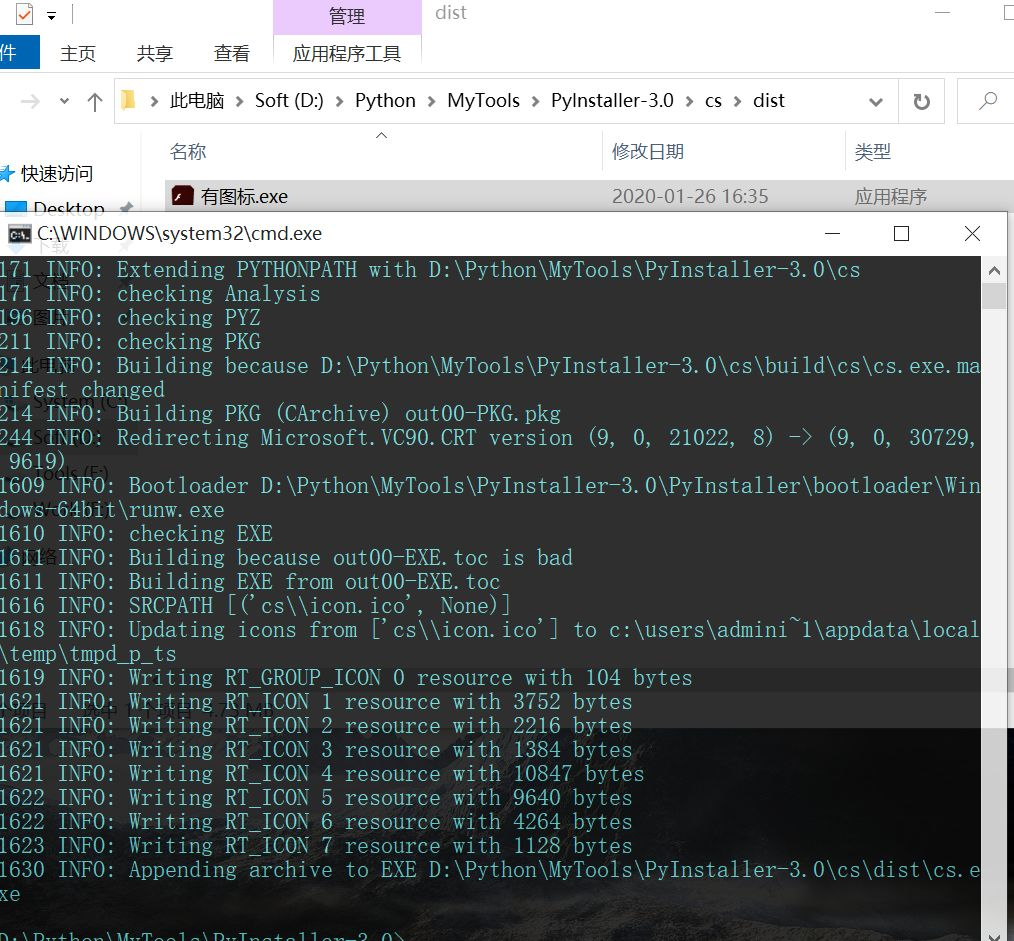This screenshot has width=1014, height=941.
Task: Sort files by 类型 column
Action: point(872,151)
